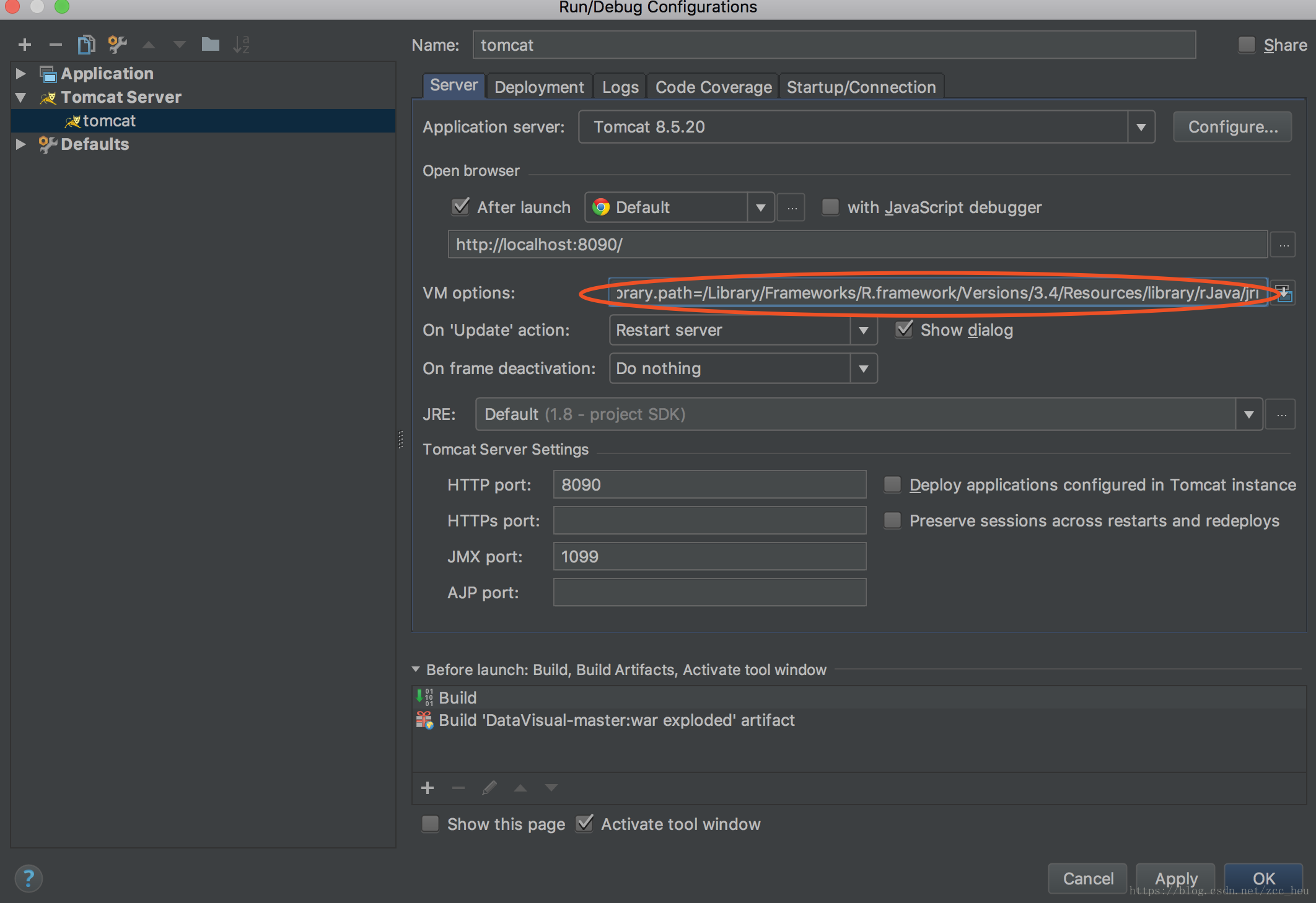Viewport: 1316px width, 903px height.
Task: Click the Cancel button
Action: [x=1088, y=878]
